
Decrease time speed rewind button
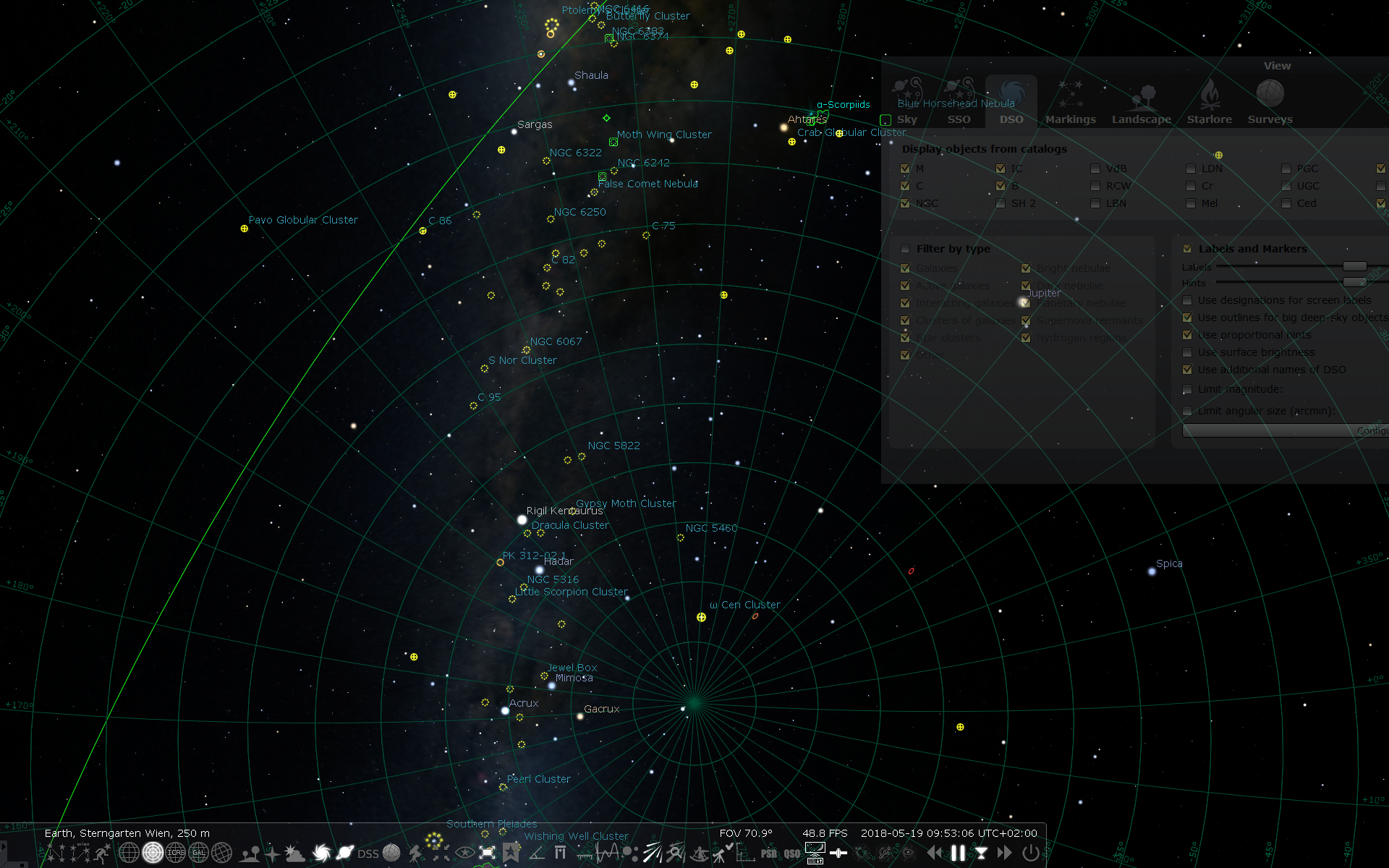(x=935, y=854)
